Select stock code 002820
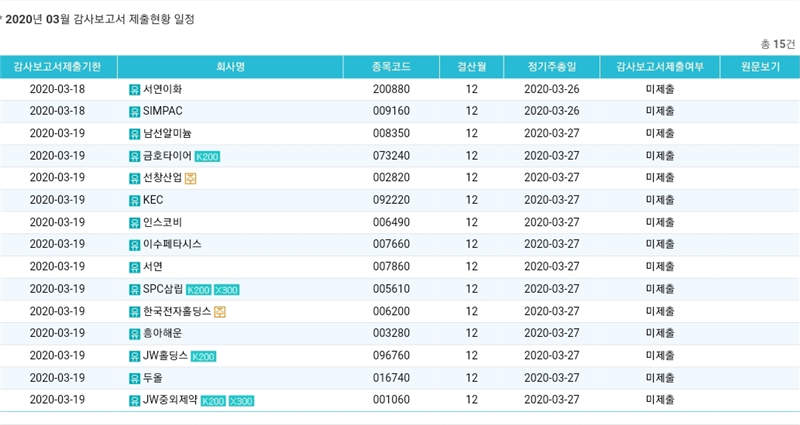Screen dimensions: 800x425 point(391,178)
